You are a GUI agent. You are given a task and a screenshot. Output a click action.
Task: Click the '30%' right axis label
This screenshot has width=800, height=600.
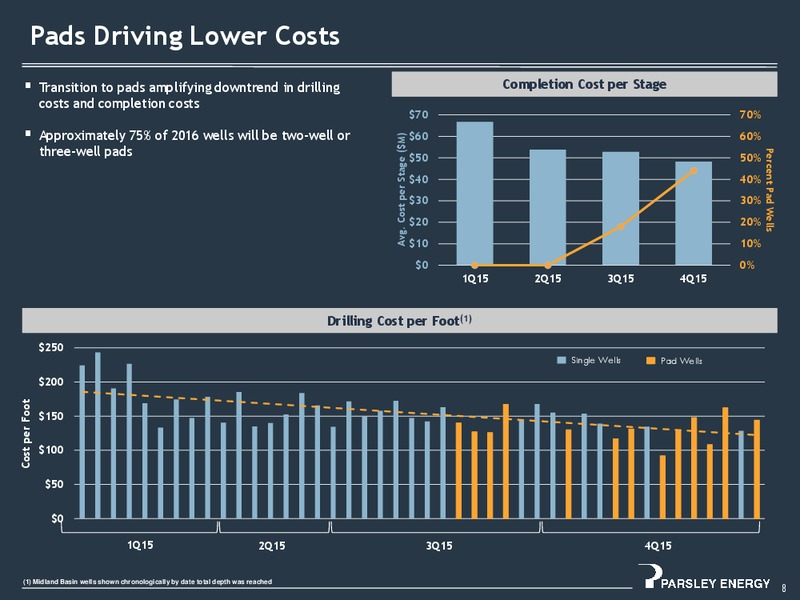click(x=749, y=201)
